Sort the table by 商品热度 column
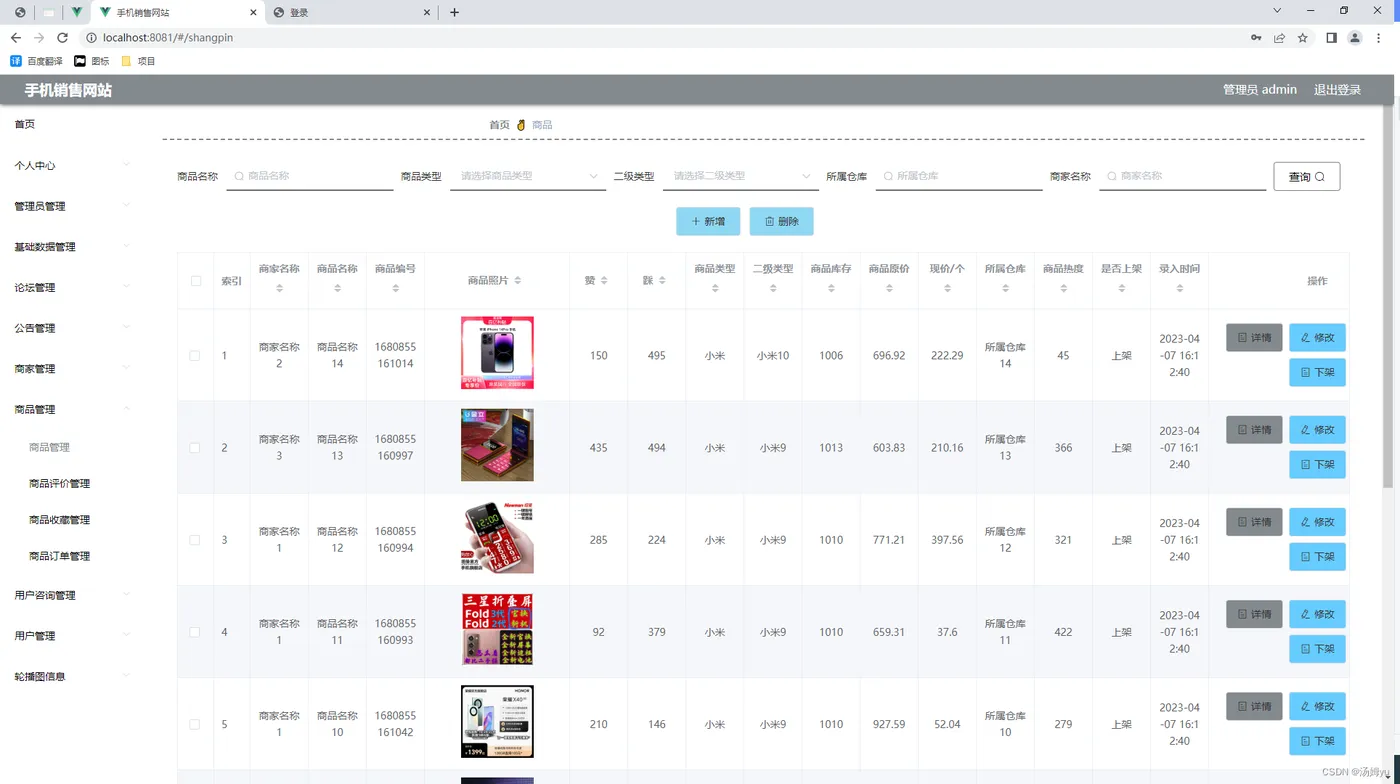This screenshot has width=1400, height=784. pyautogui.click(x=1063, y=288)
